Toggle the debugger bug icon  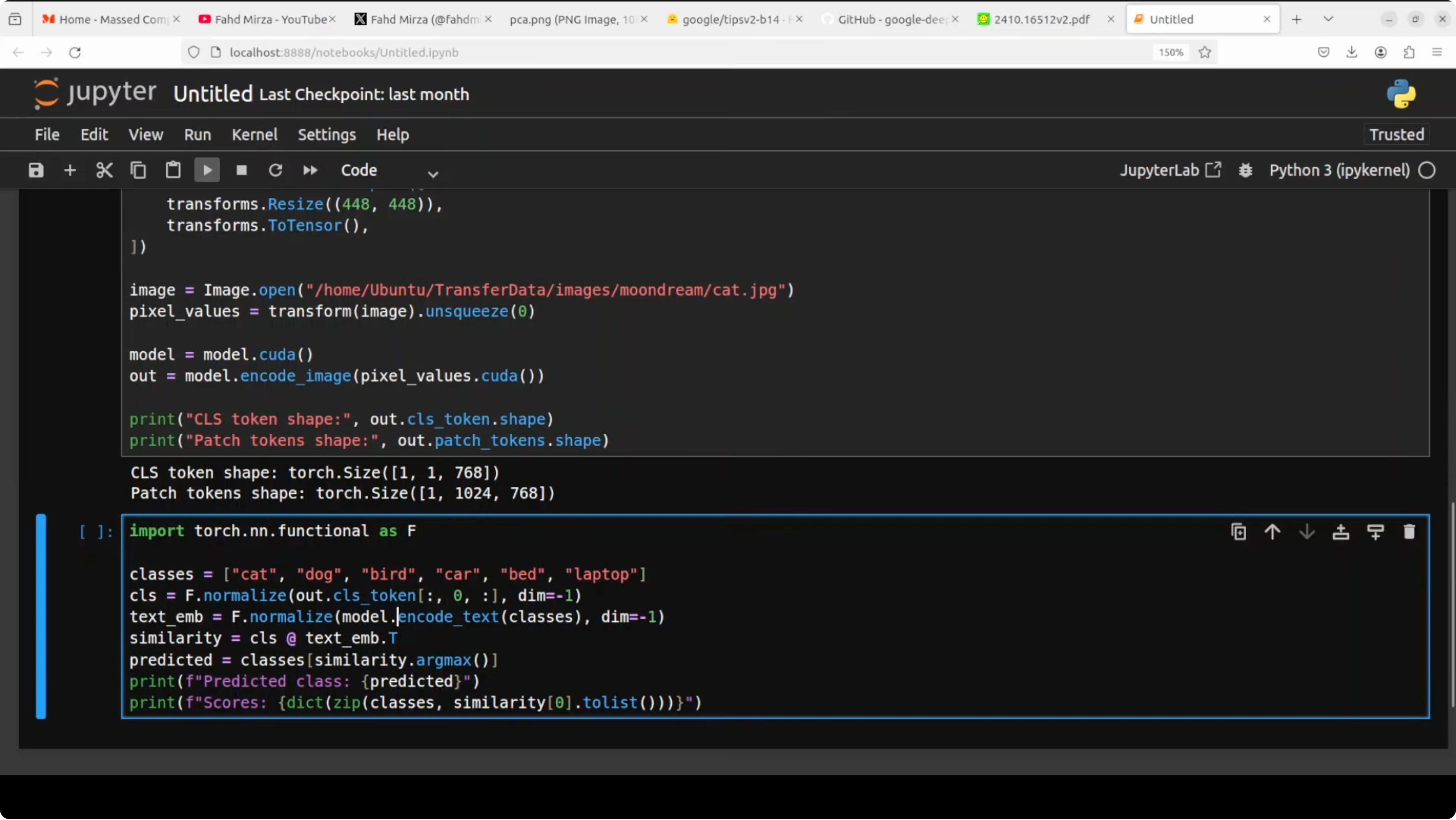(1246, 170)
